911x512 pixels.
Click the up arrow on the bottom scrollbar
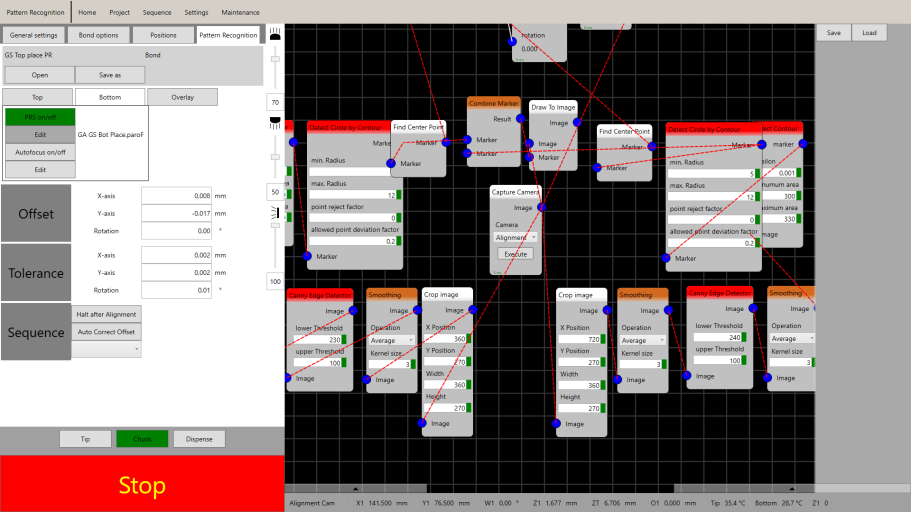357,488
